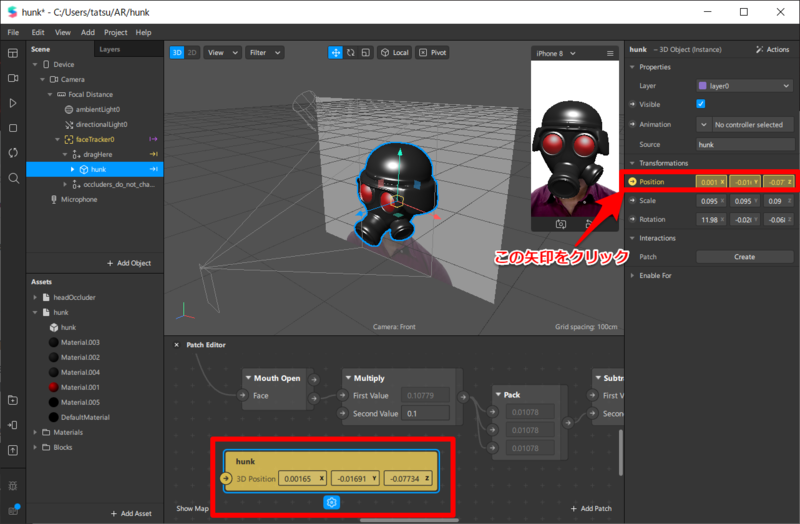Click the play icon in left sidebar
The height and width of the screenshot is (524, 800).
tap(13, 103)
